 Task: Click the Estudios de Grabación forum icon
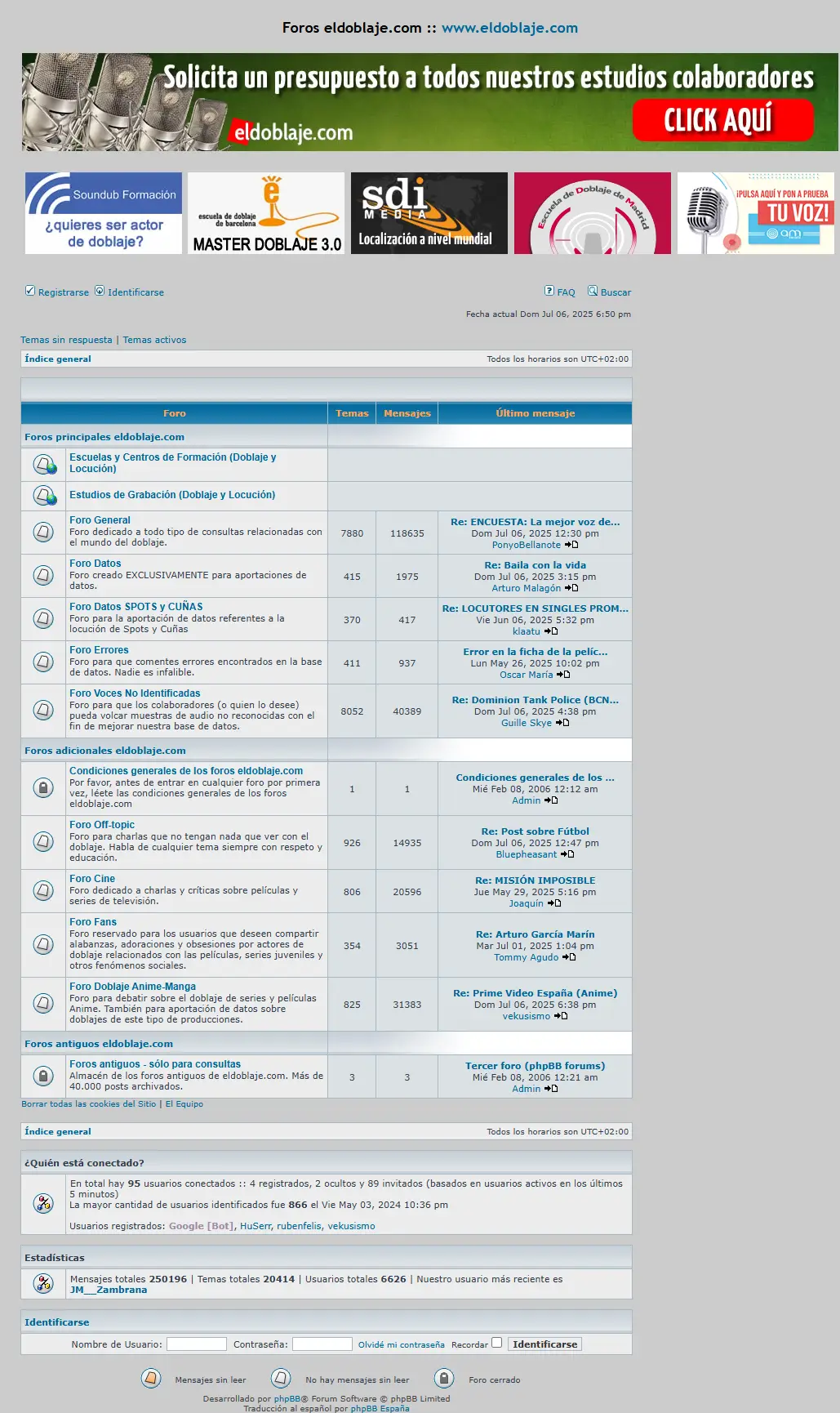[44, 496]
